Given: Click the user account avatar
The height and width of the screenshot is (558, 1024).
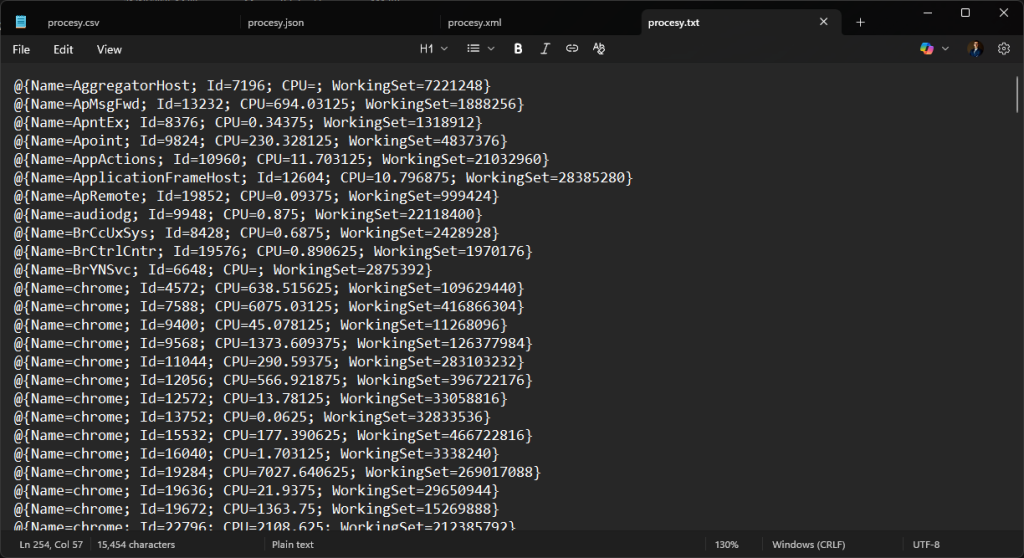Looking at the screenshot, I should [975, 48].
